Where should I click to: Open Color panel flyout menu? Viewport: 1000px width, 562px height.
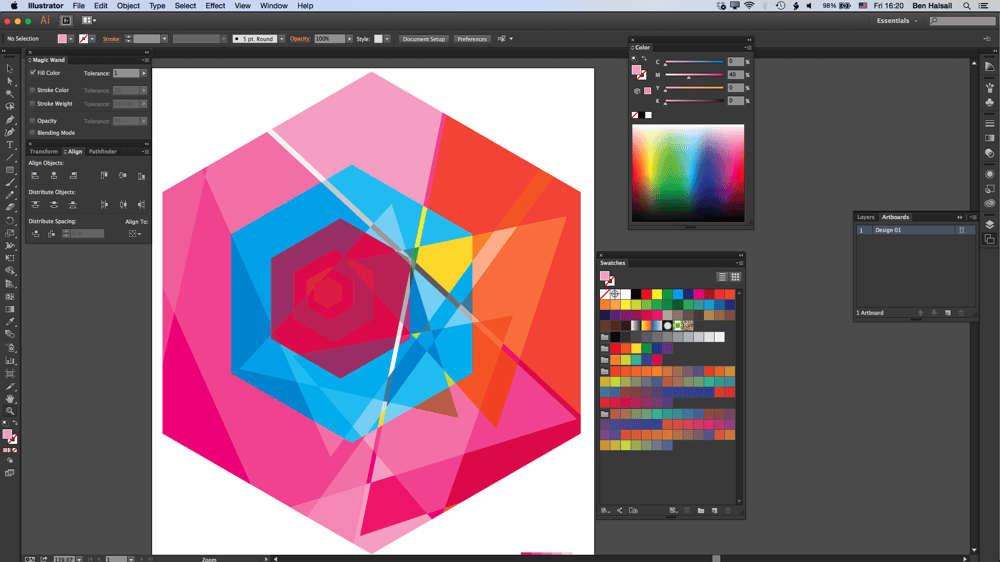click(x=748, y=48)
